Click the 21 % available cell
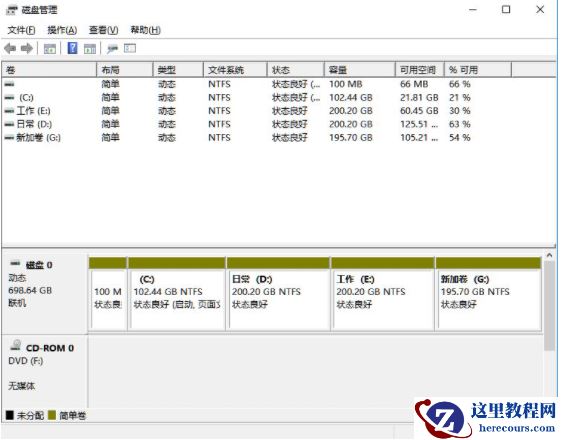Screen dimensions: 561x440 tap(460, 97)
